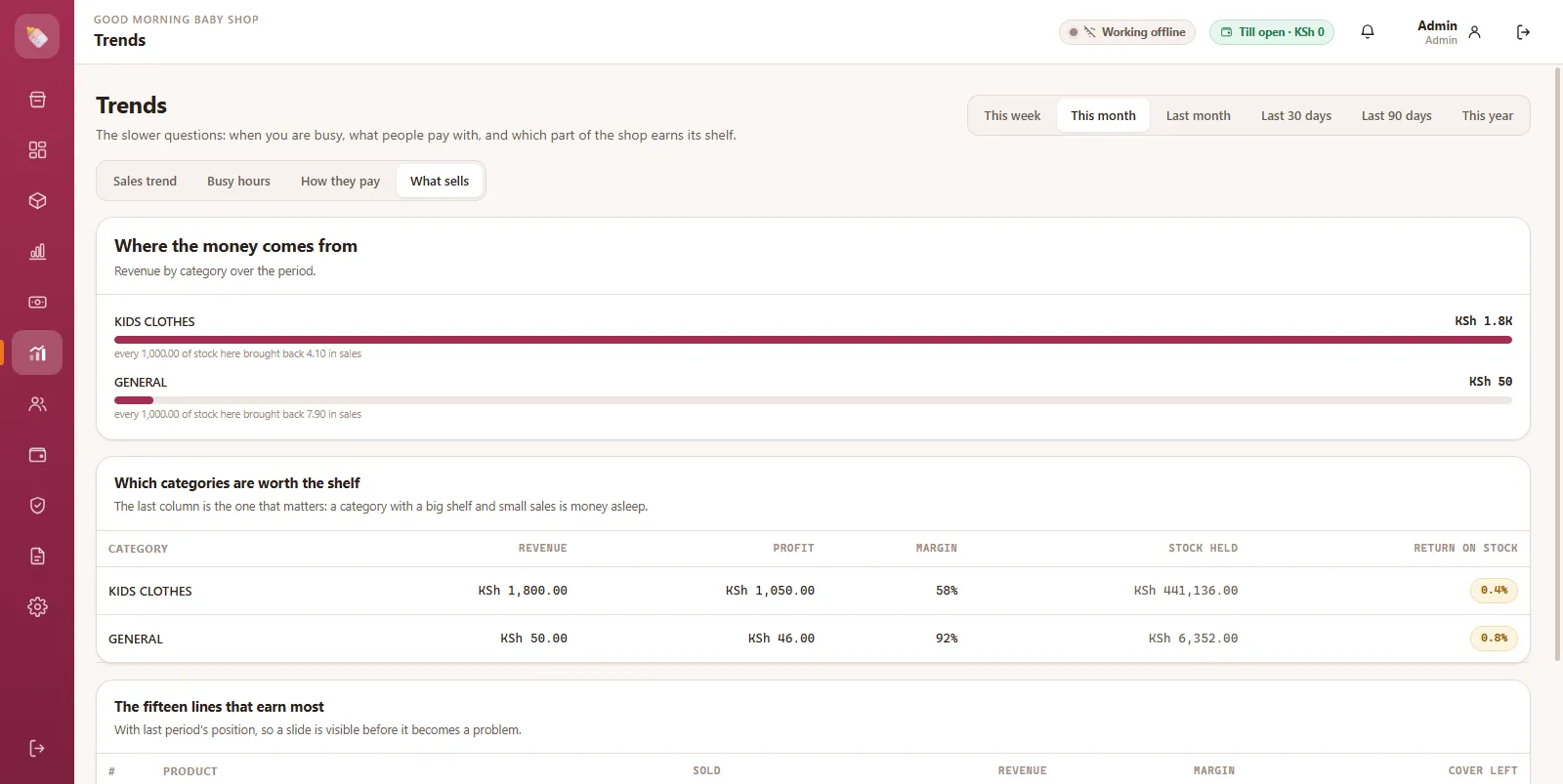The width and height of the screenshot is (1563, 784).
Task: Click the page vertical scrollbar
Action: click(1557, 363)
